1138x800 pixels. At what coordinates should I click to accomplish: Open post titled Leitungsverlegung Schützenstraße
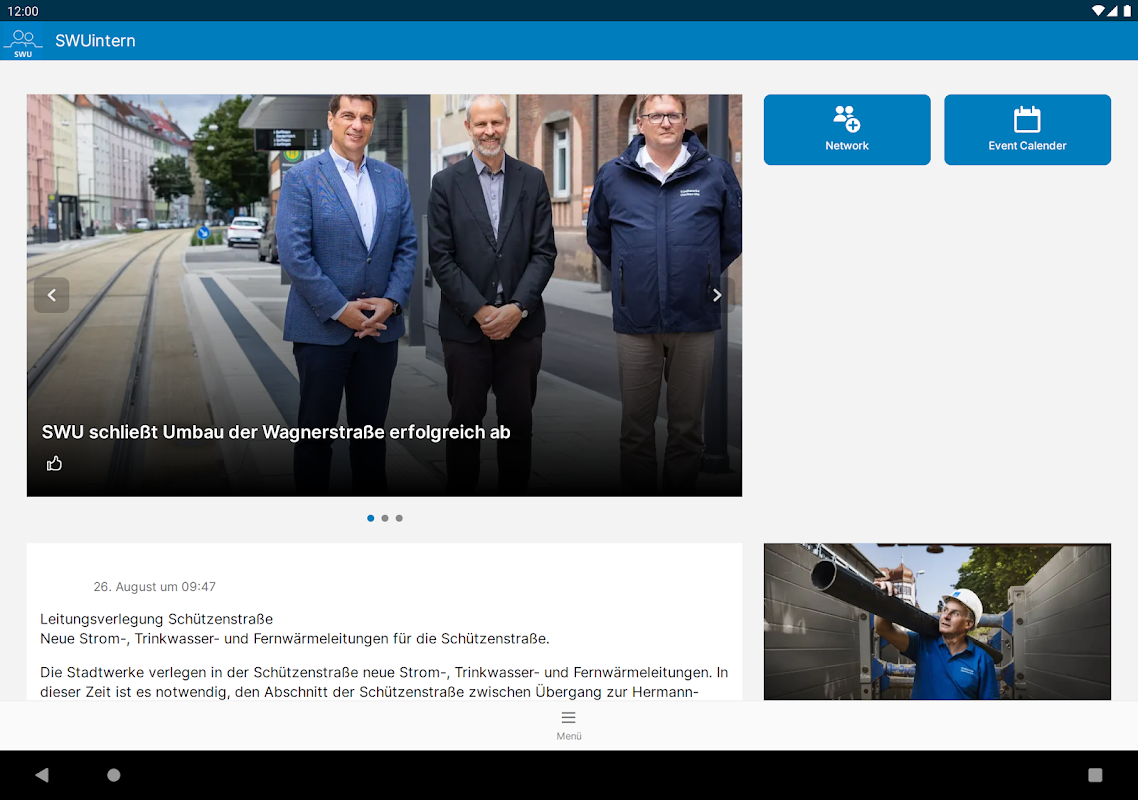156,619
